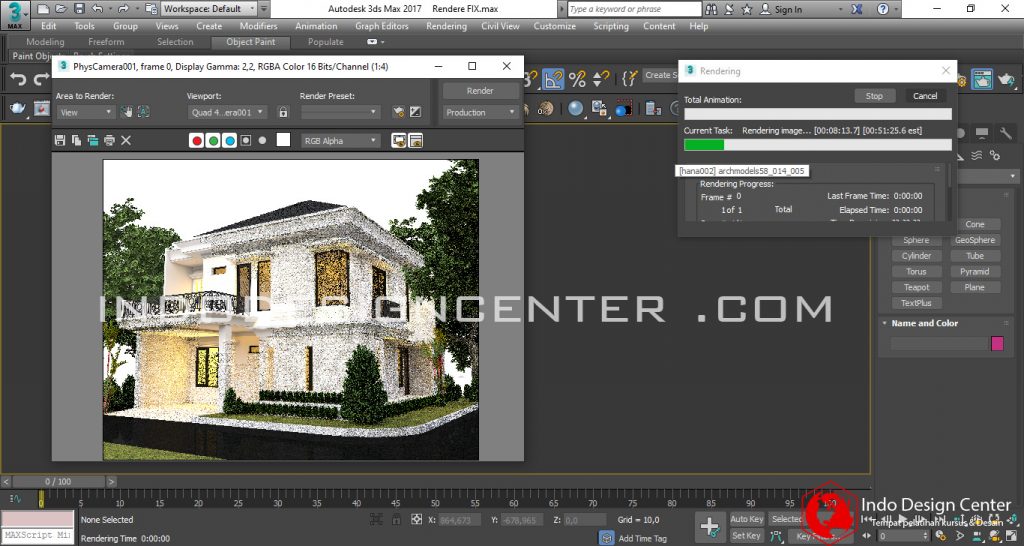The height and width of the screenshot is (546, 1024).
Task: Click the GeoSphere primitive button
Action: pos(974,240)
